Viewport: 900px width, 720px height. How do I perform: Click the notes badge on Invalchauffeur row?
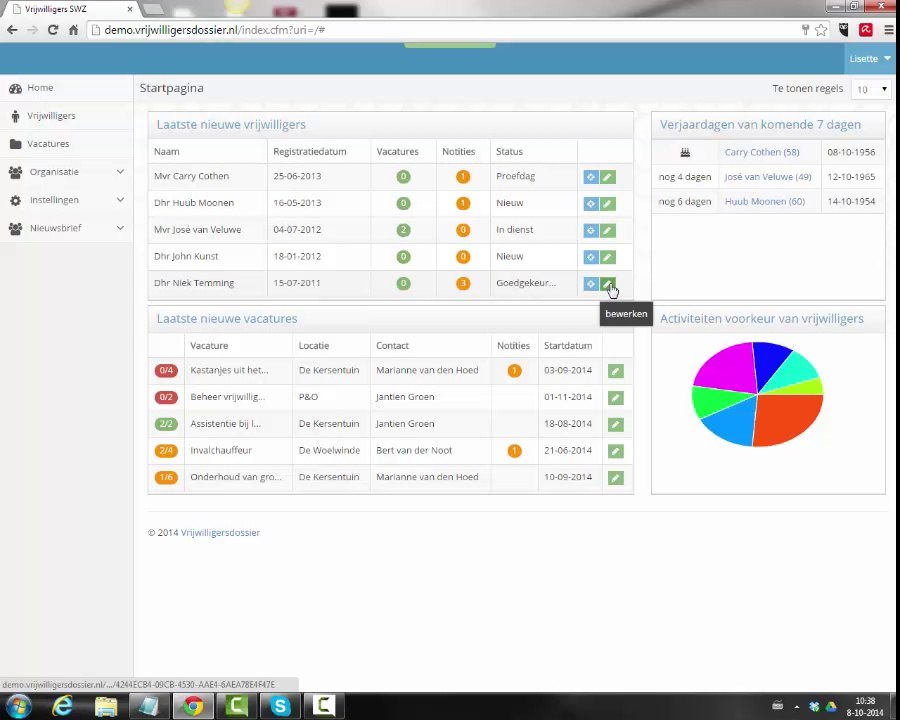(514, 451)
